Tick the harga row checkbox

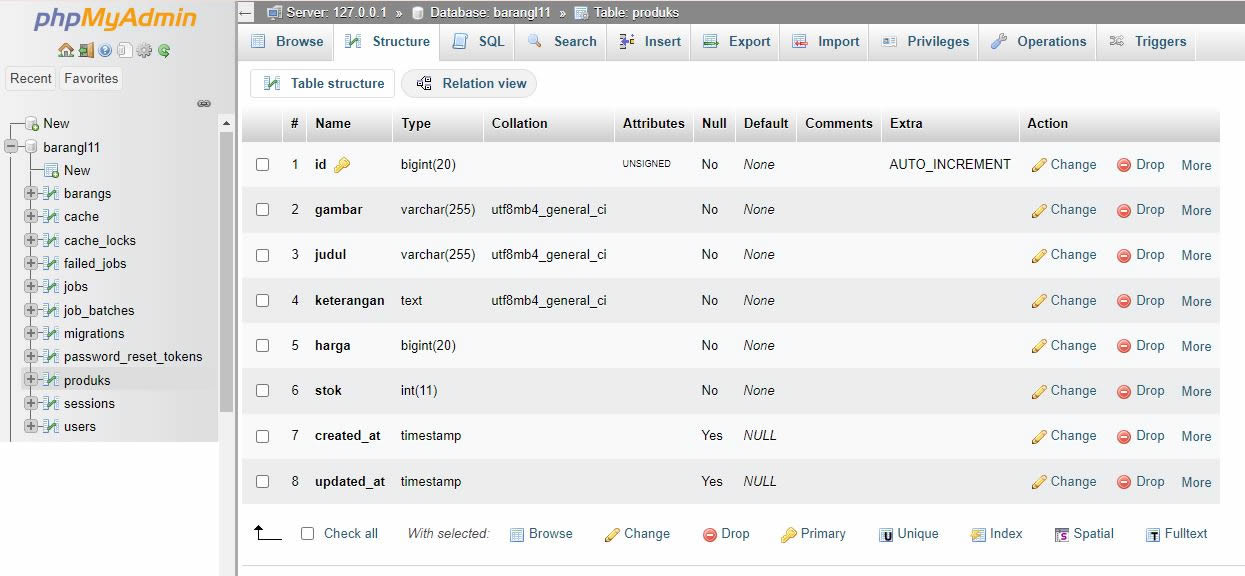click(x=263, y=345)
